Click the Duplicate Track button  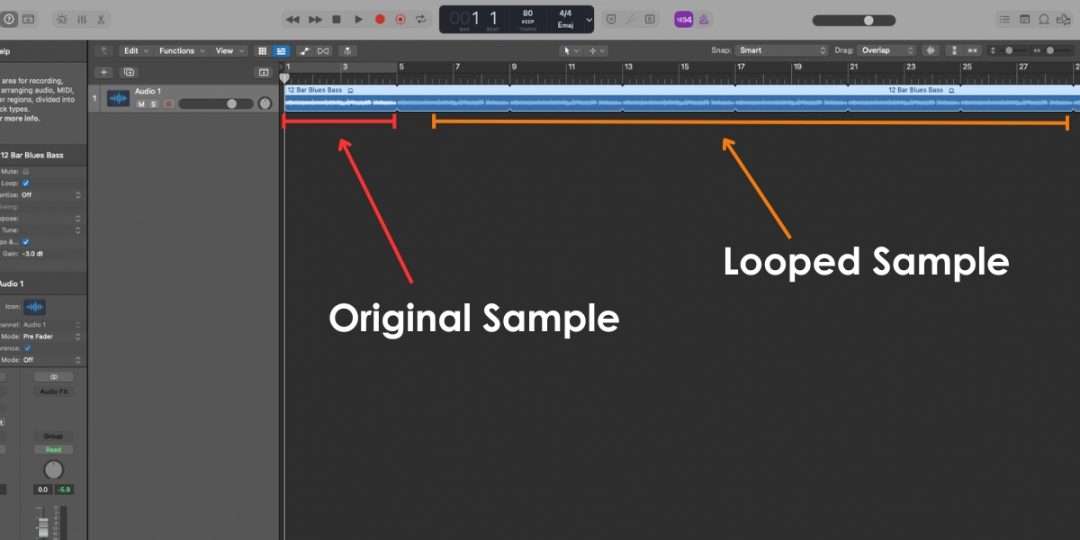[x=129, y=72]
